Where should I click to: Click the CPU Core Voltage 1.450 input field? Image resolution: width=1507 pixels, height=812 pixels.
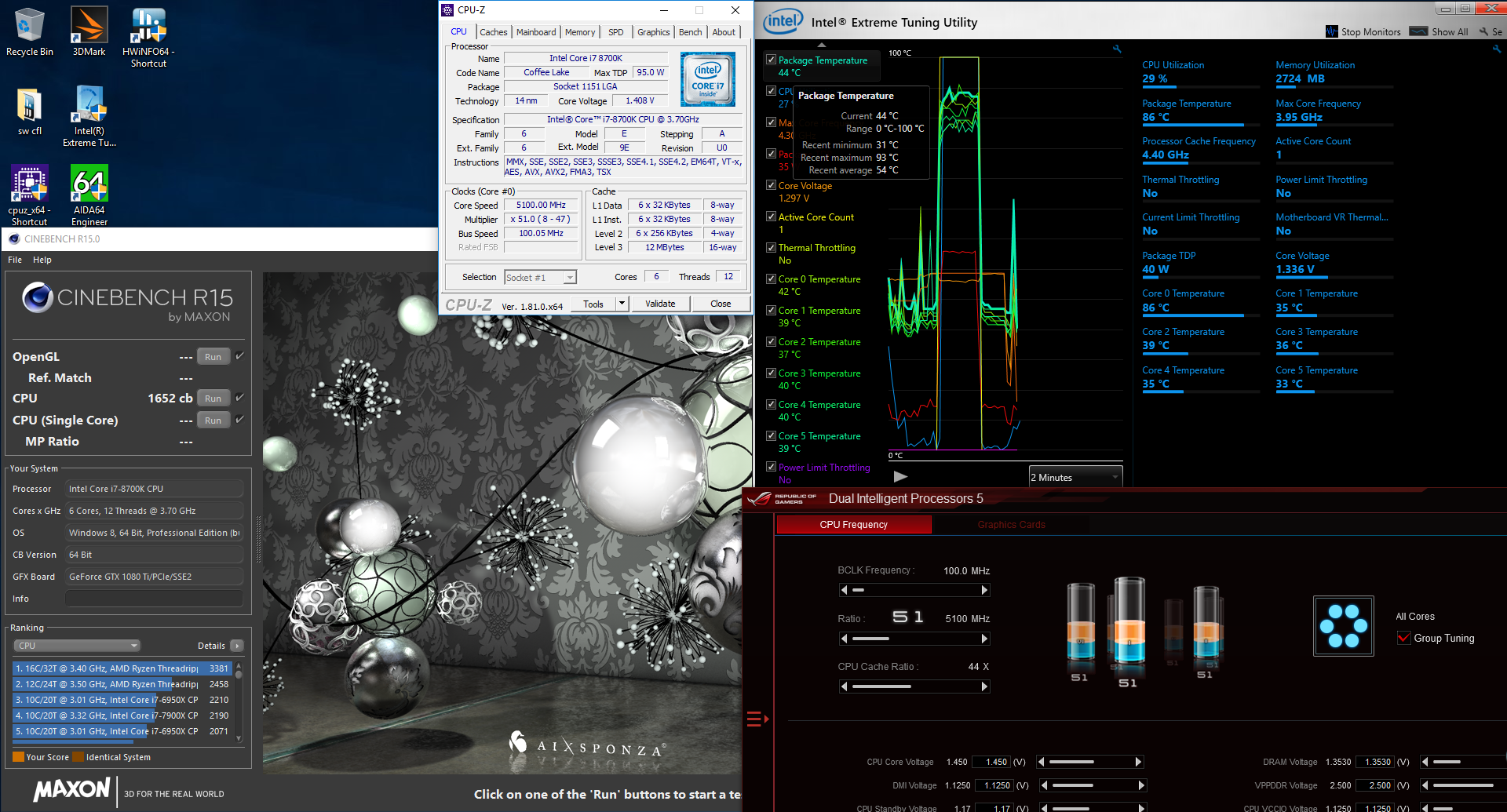tap(992, 762)
